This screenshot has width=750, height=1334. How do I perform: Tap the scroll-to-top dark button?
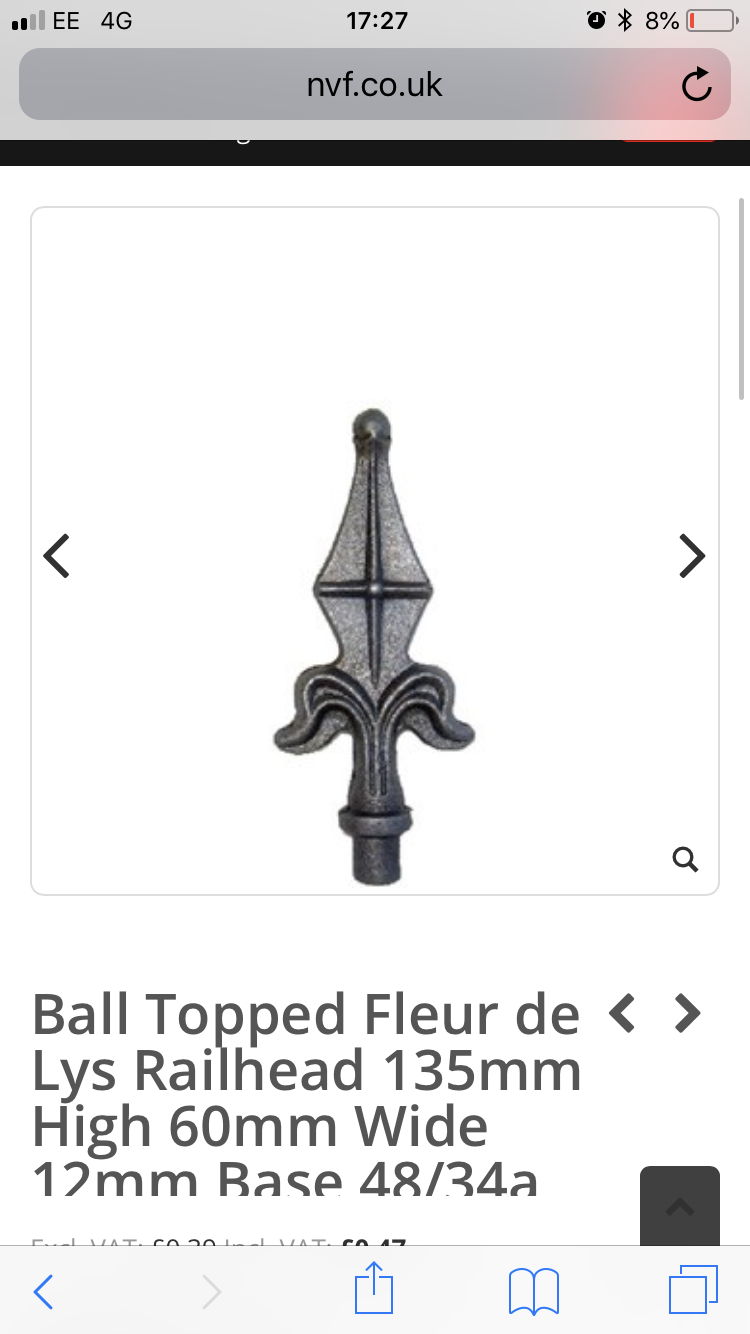coord(680,1206)
